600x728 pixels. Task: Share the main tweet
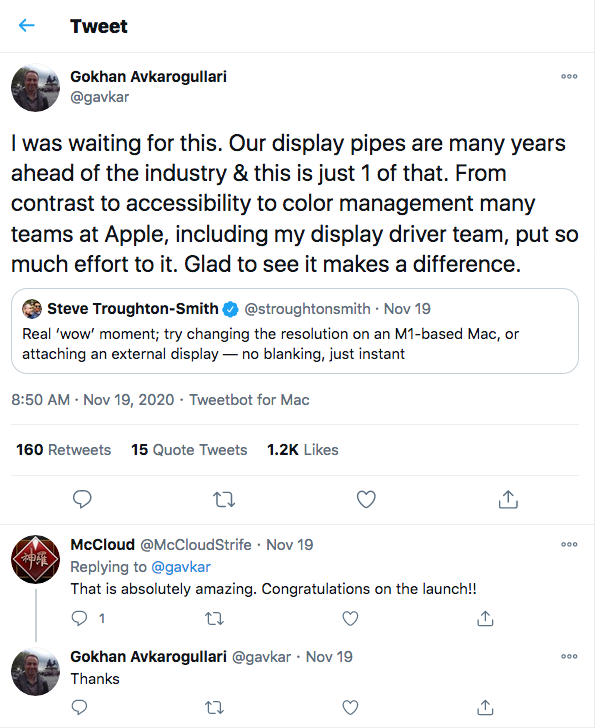[x=507, y=498]
